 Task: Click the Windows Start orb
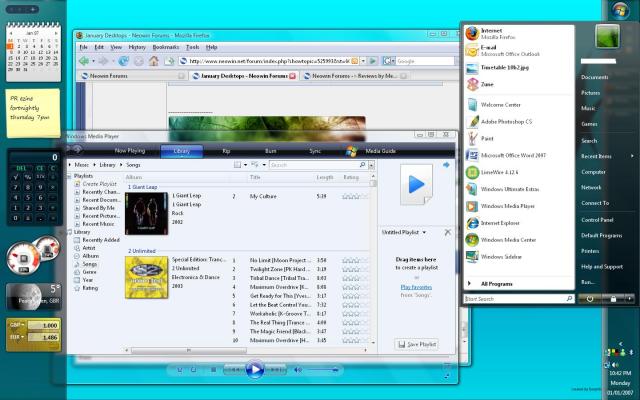[620, 11]
